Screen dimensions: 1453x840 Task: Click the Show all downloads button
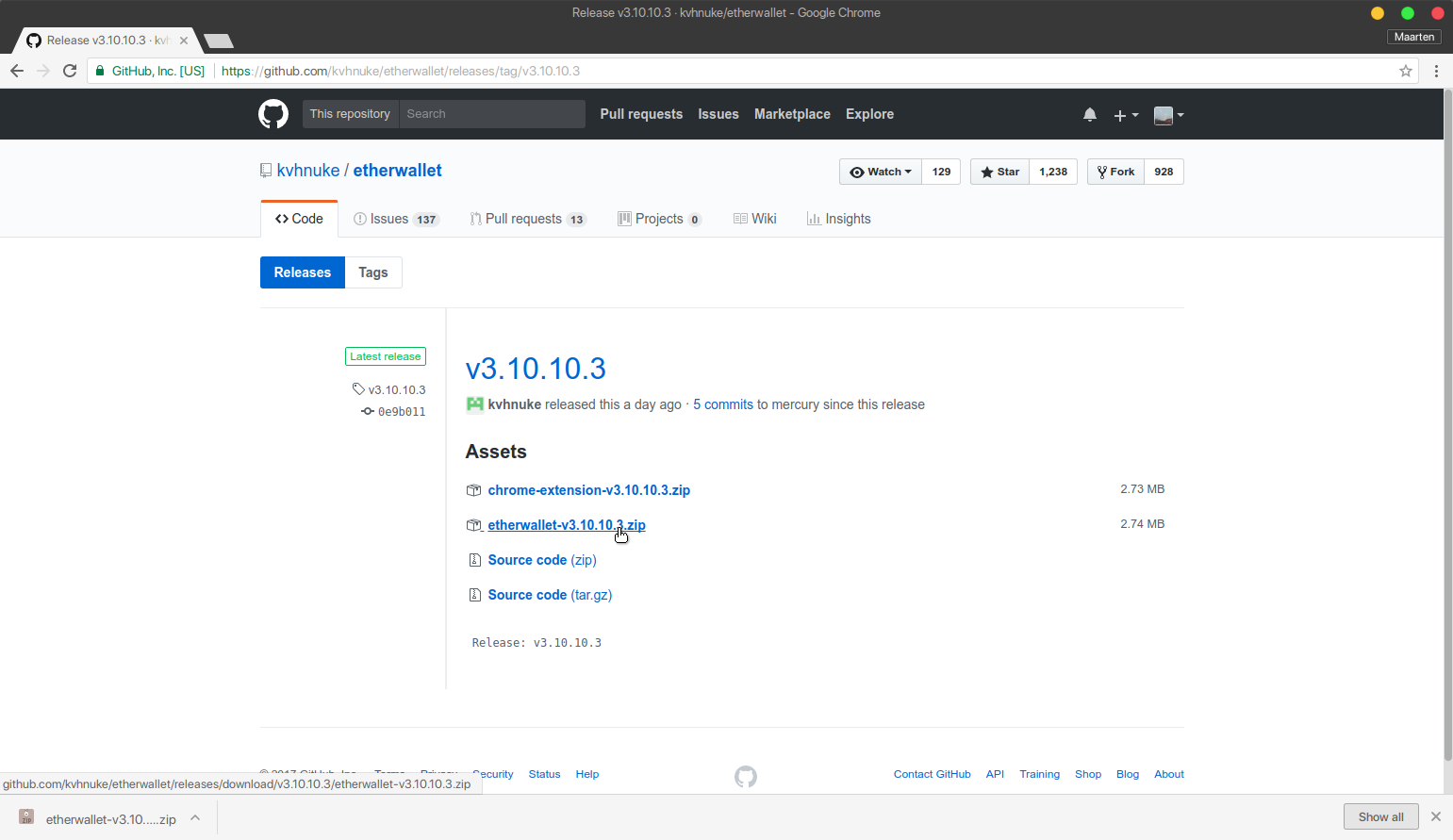coord(1380,816)
